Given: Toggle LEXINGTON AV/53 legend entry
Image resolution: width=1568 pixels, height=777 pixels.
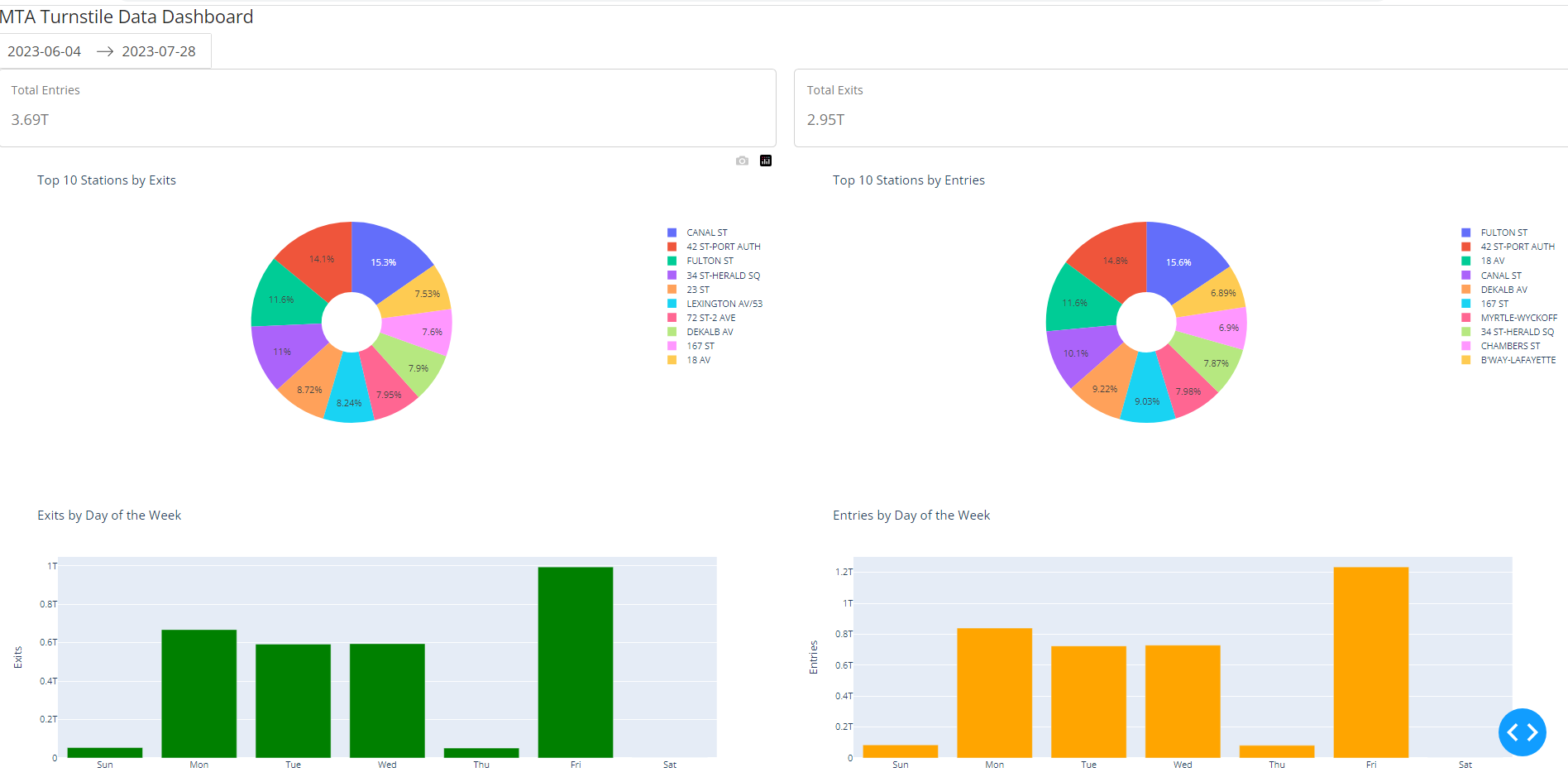Looking at the screenshot, I should (x=715, y=304).
